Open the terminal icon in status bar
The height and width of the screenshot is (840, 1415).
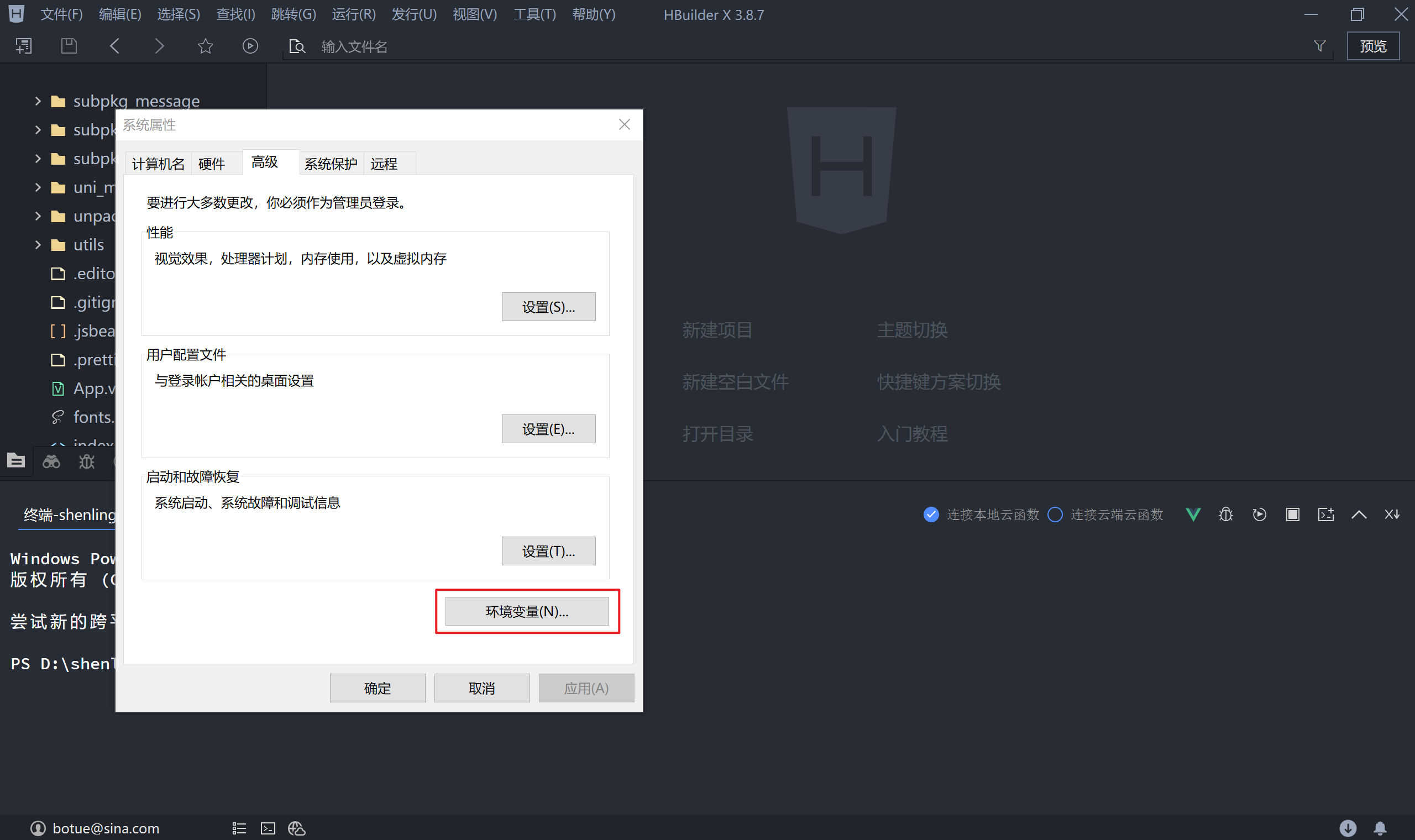(268, 828)
